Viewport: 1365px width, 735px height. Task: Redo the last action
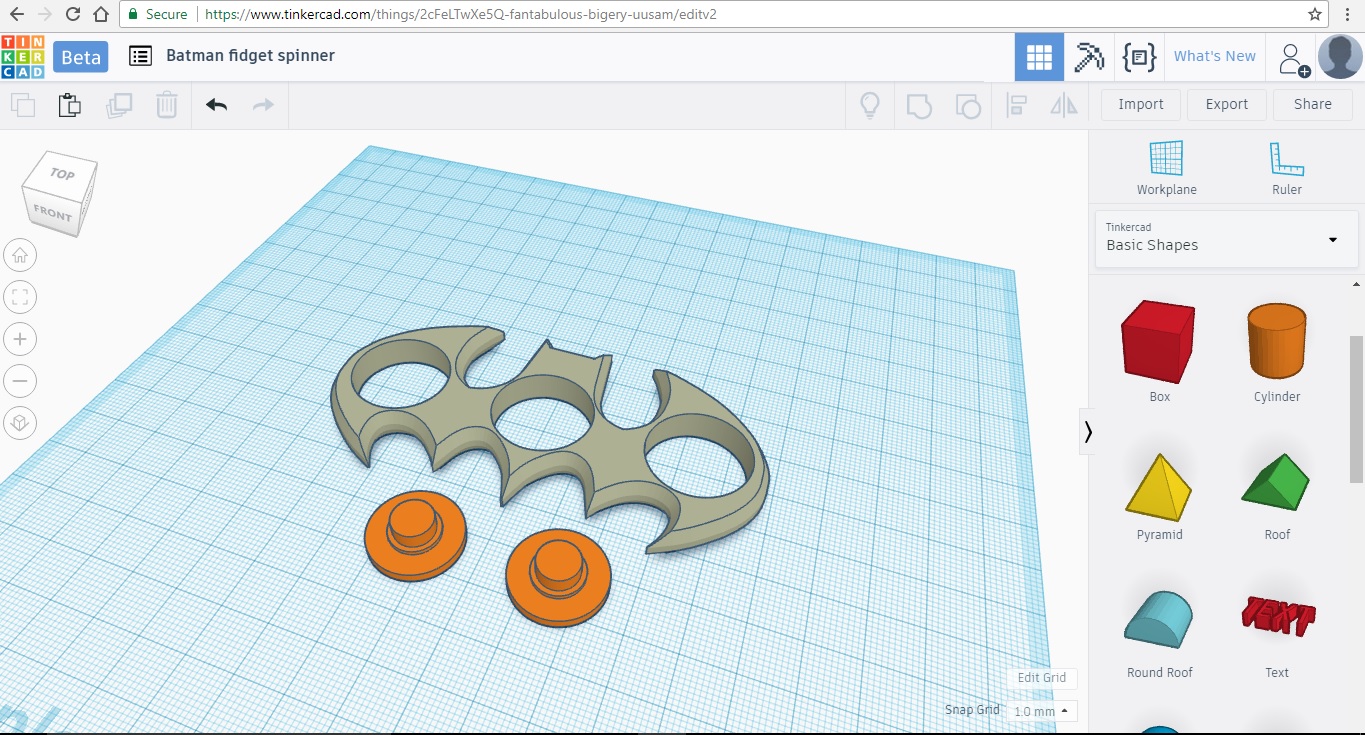click(x=263, y=105)
